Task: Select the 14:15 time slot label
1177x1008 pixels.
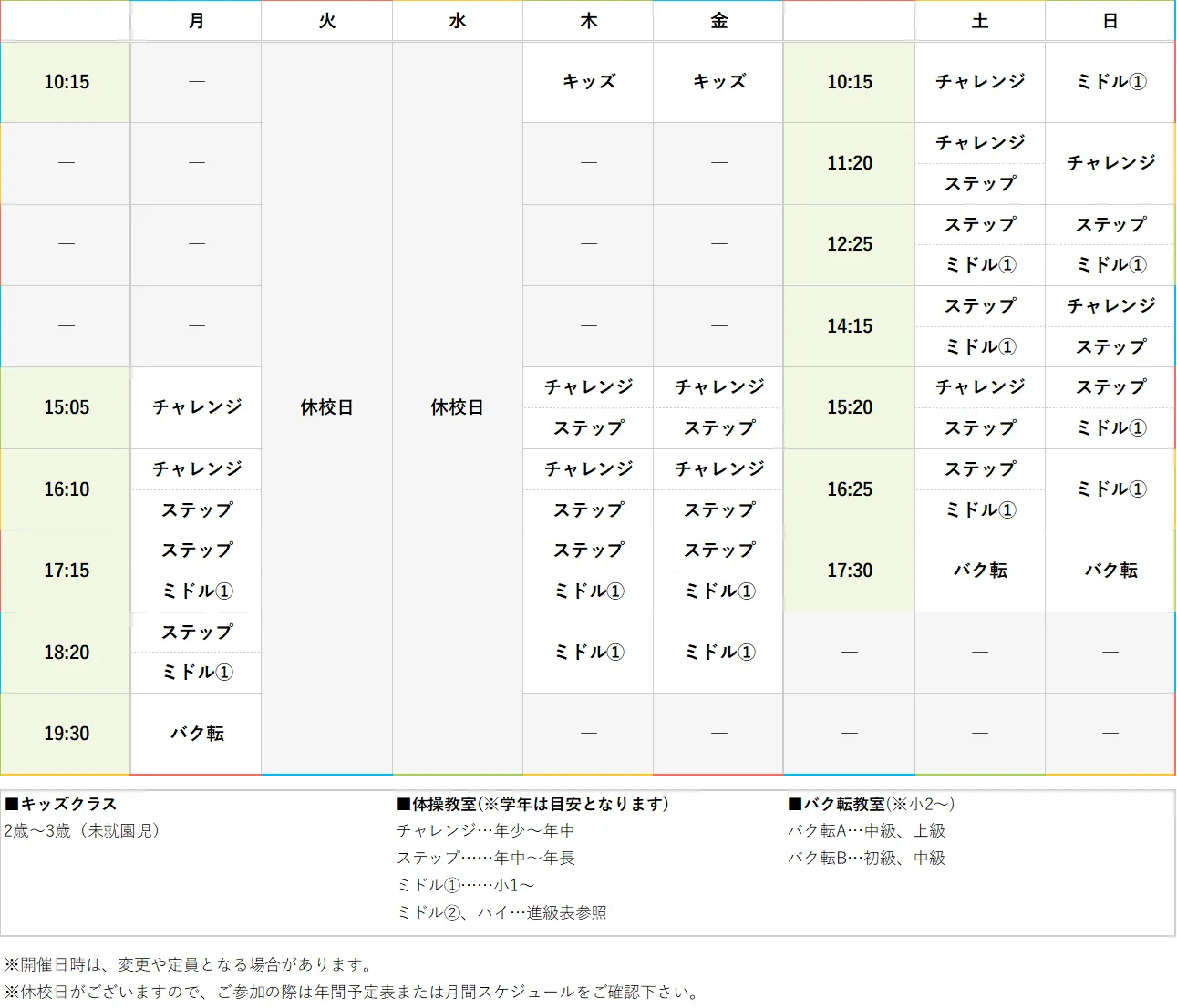Action: (x=848, y=325)
